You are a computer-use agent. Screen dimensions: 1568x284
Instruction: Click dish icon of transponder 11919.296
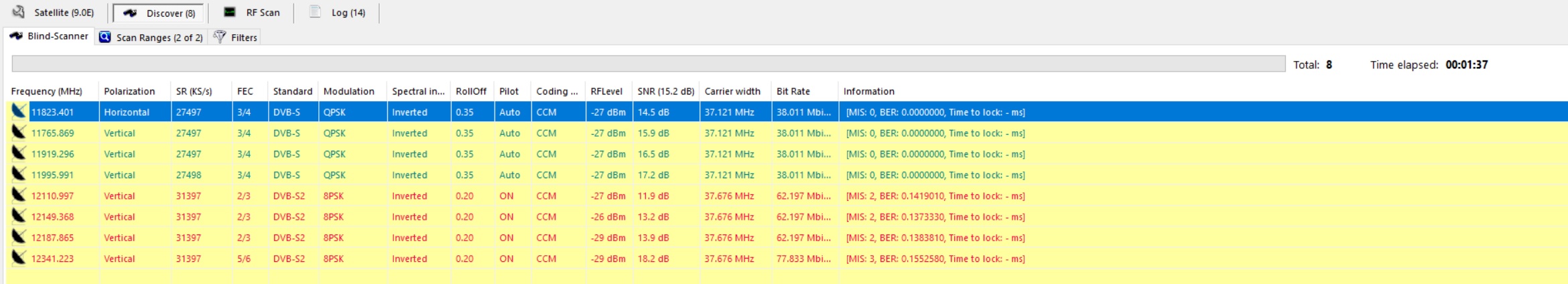(19, 153)
